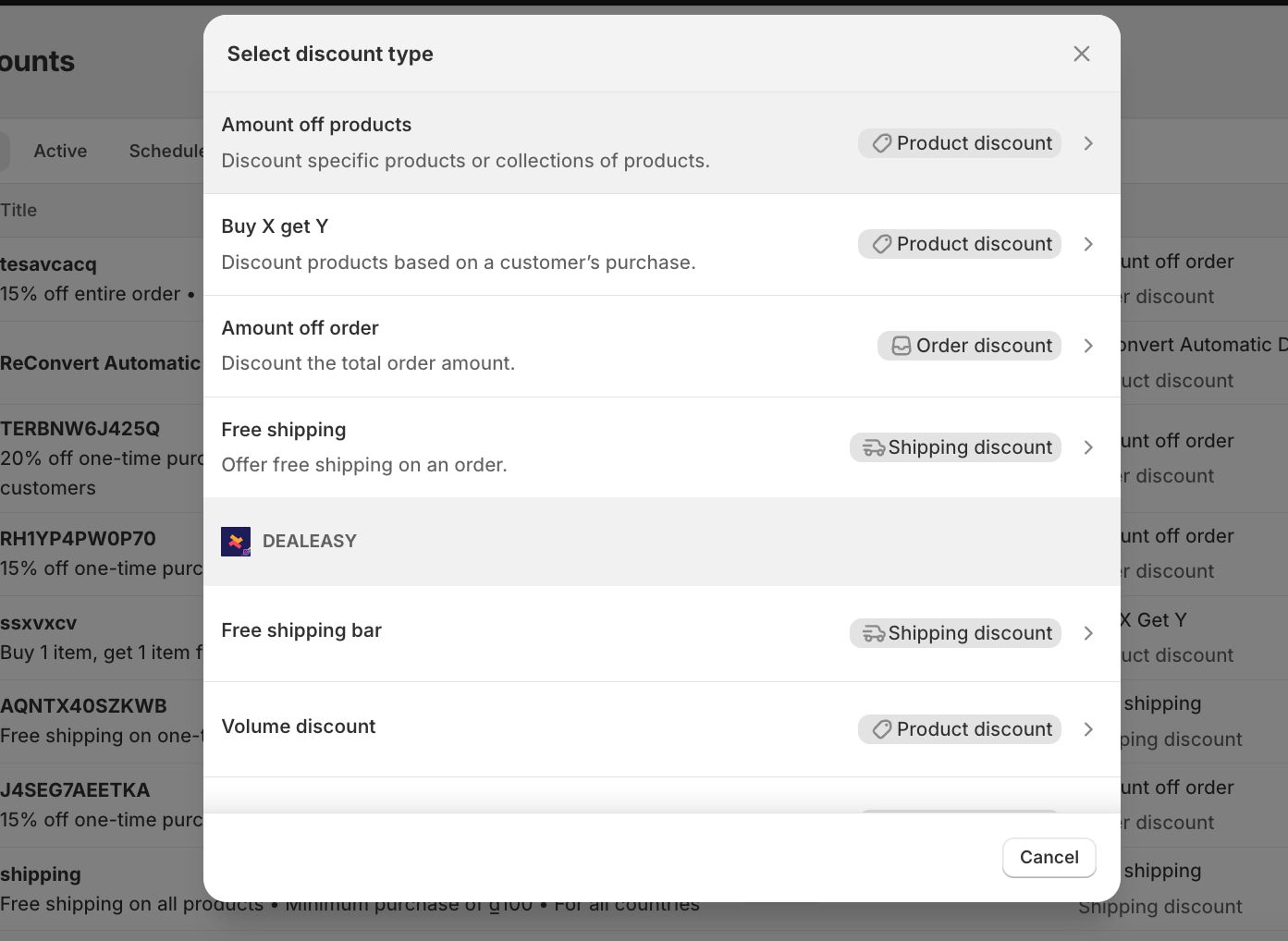Click truck icon in Free shipping badge
The width and height of the screenshot is (1288, 941).
[x=873, y=447]
